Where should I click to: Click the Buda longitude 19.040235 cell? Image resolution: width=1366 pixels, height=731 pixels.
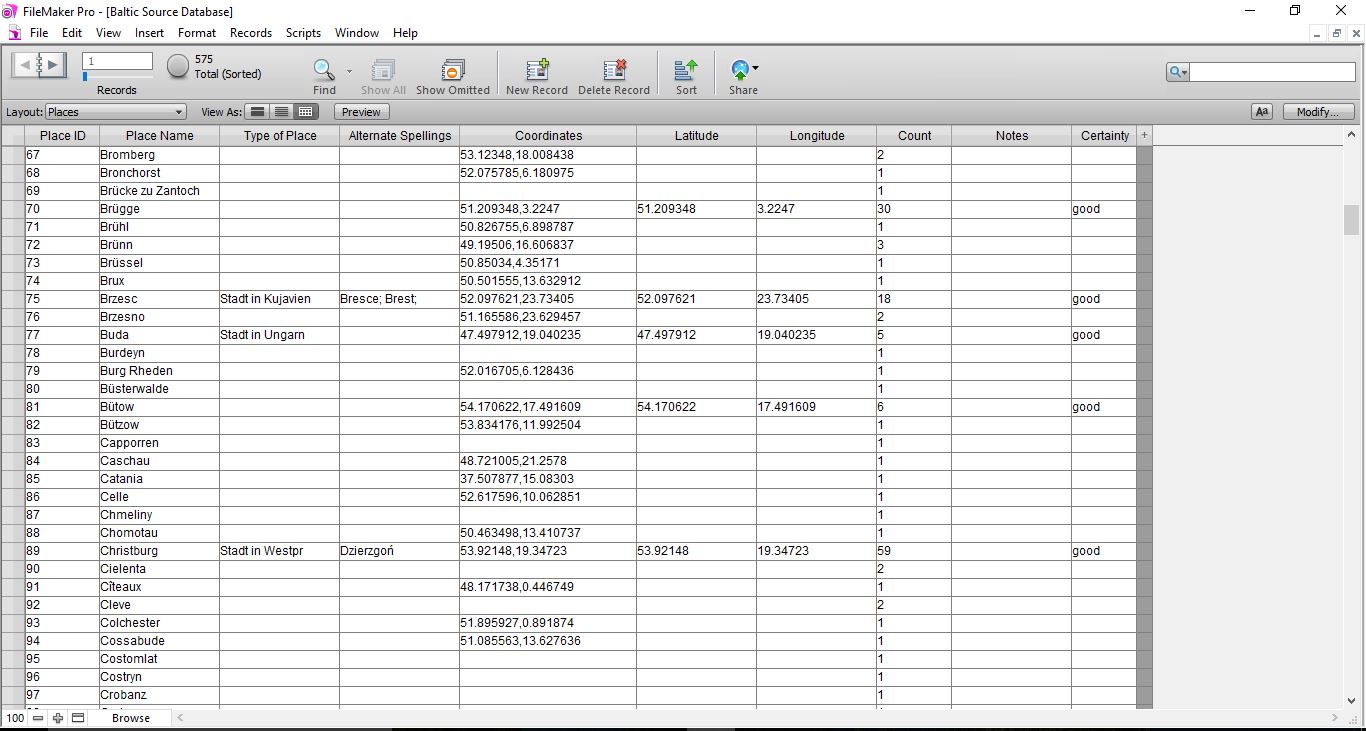tap(816, 335)
